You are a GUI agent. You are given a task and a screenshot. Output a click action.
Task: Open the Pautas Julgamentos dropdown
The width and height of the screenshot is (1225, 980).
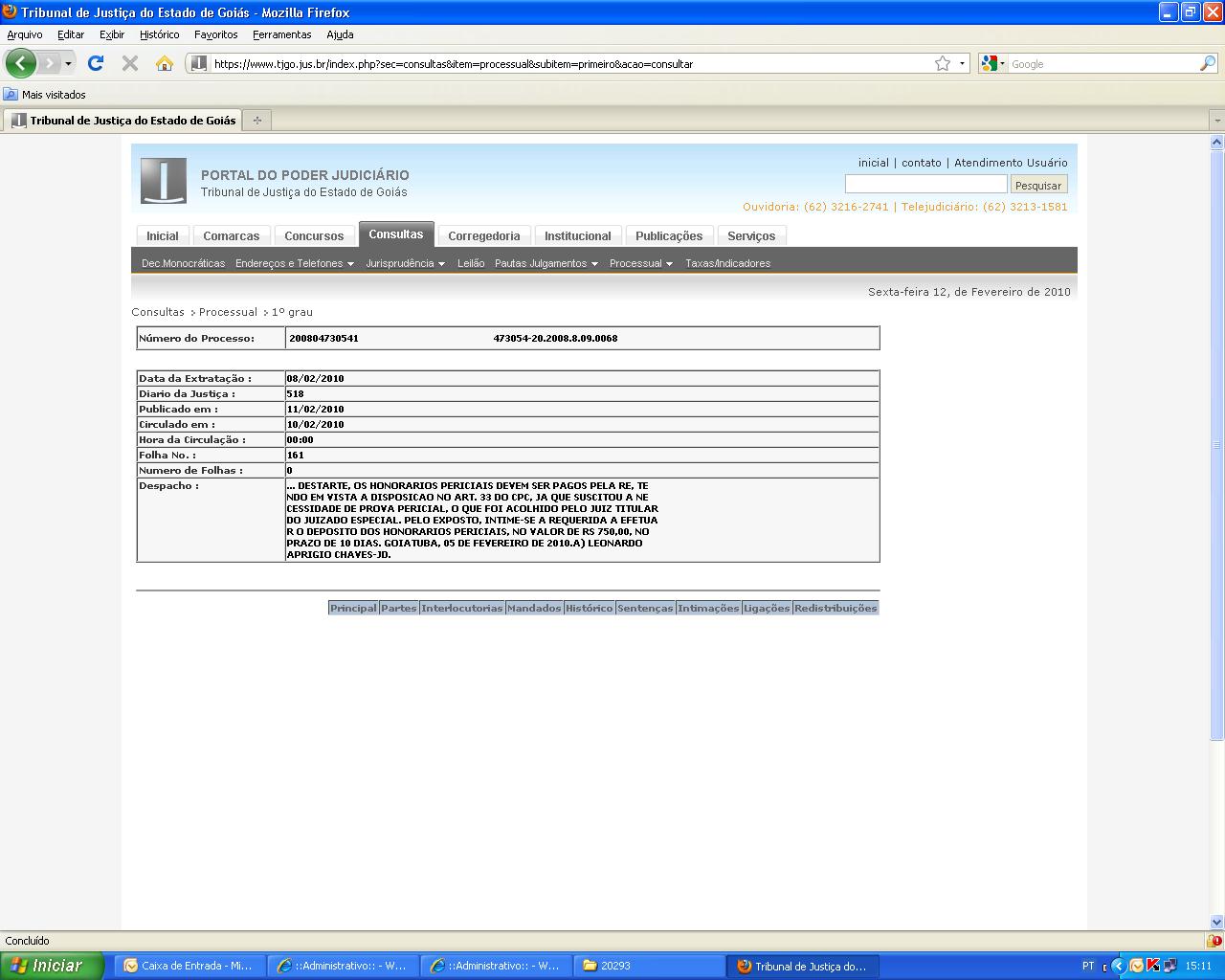[x=546, y=263]
